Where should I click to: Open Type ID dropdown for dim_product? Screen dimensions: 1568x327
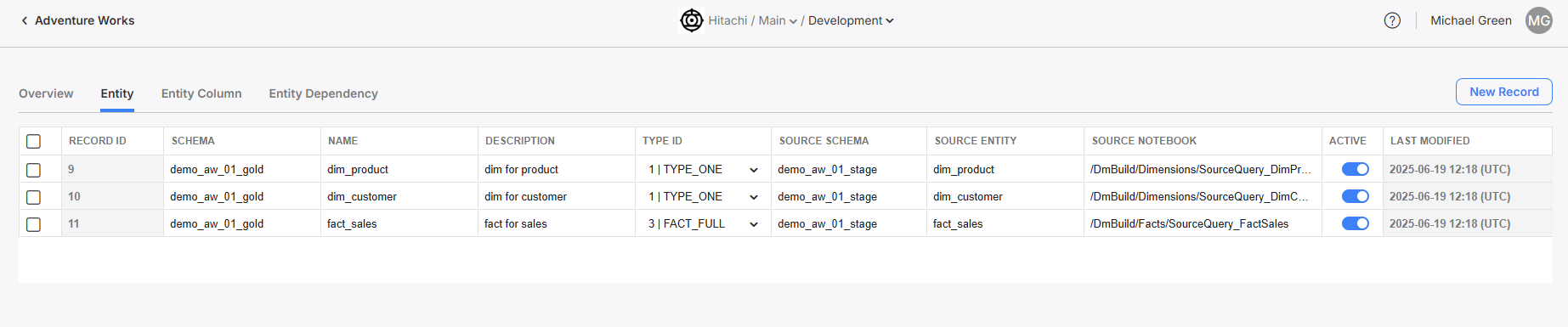tap(703, 169)
